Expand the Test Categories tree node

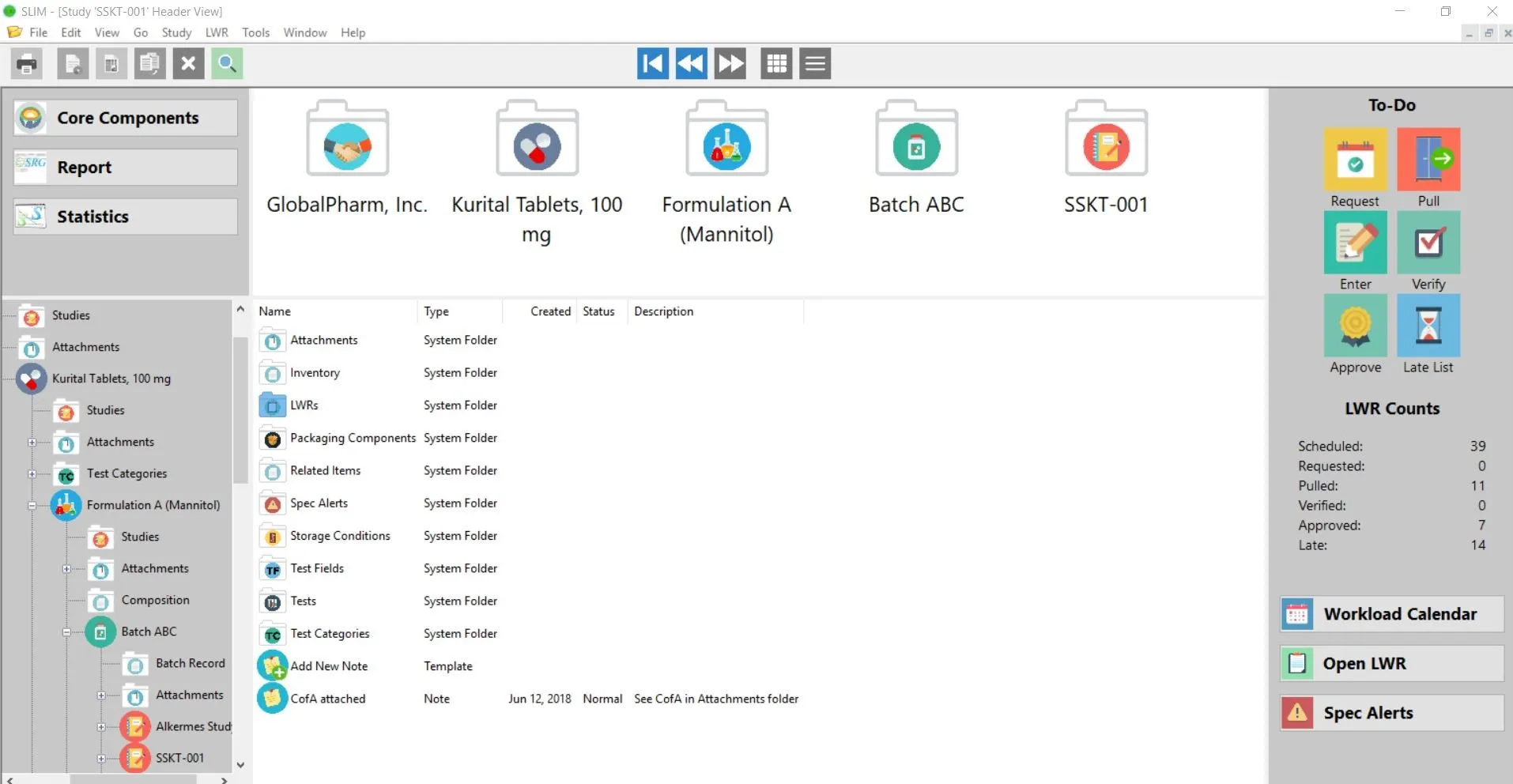[32, 474]
